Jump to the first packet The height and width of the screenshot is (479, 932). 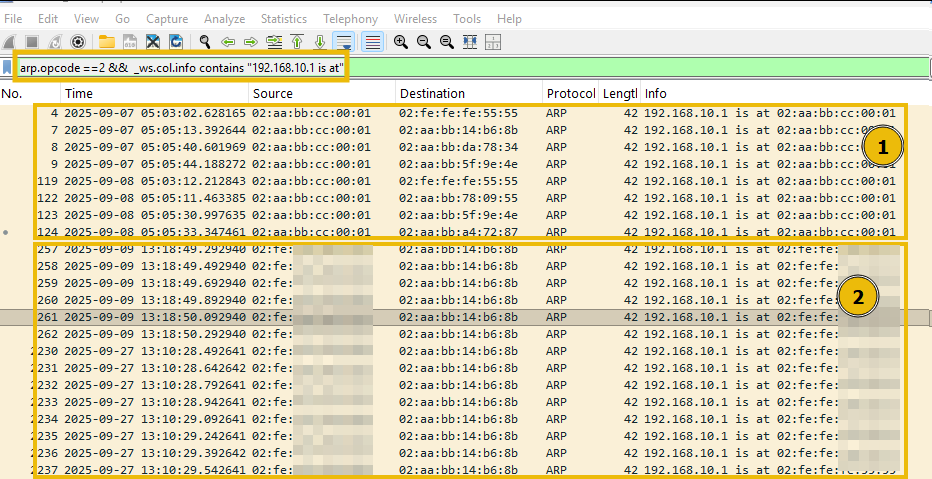click(x=297, y=42)
